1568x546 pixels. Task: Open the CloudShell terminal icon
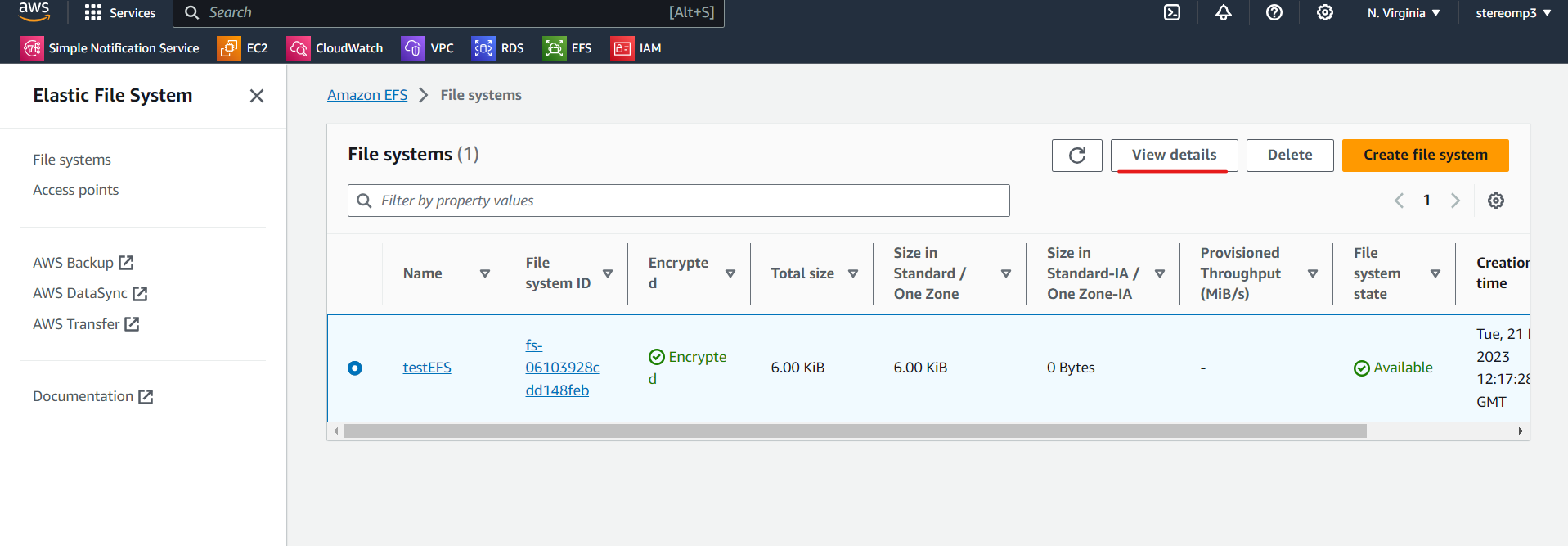pos(1172,13)
